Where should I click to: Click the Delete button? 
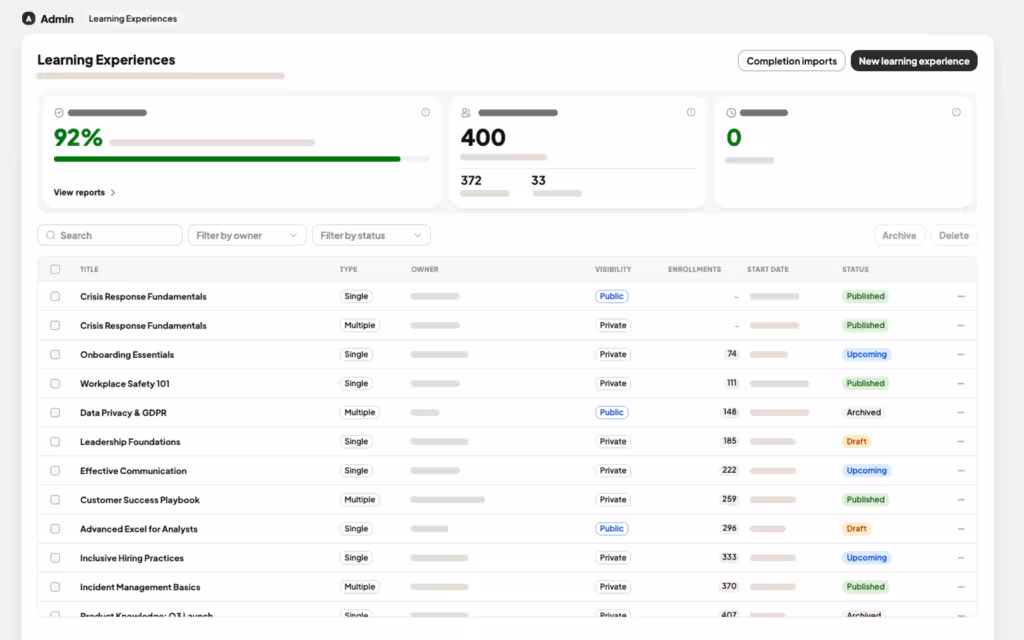pos(953,235)
